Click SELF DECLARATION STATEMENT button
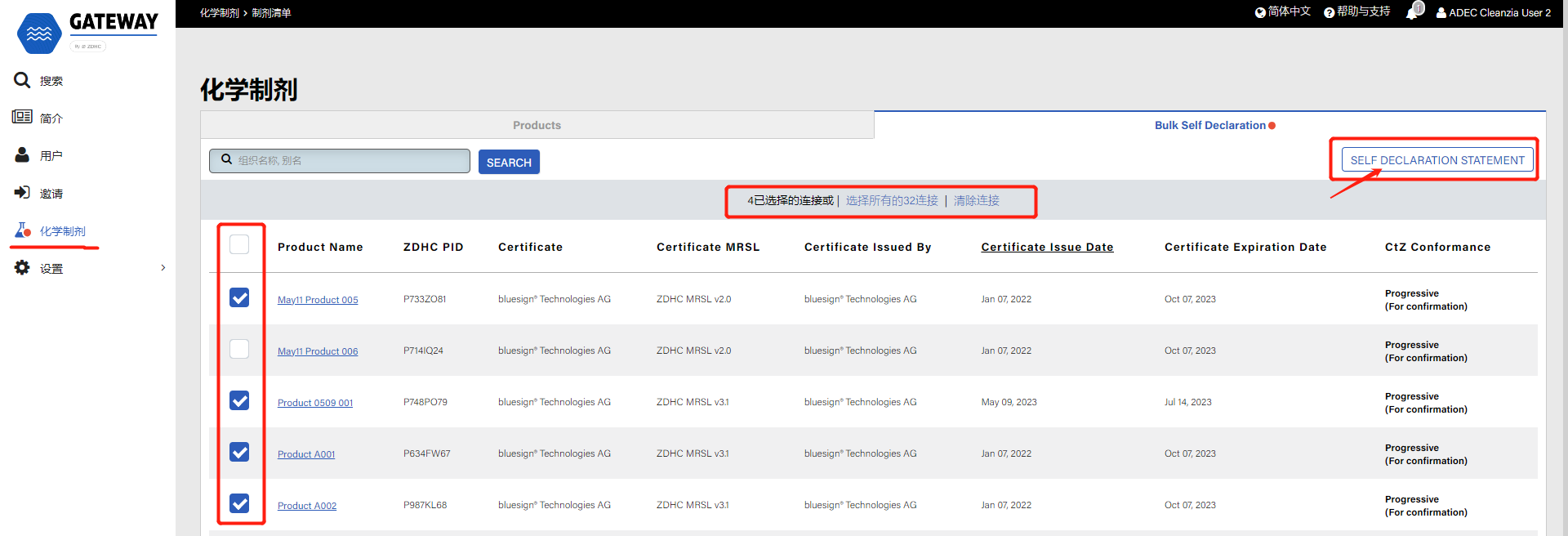The height and width of the screenshot is (536, 1568). click(x=1437, y=160)
